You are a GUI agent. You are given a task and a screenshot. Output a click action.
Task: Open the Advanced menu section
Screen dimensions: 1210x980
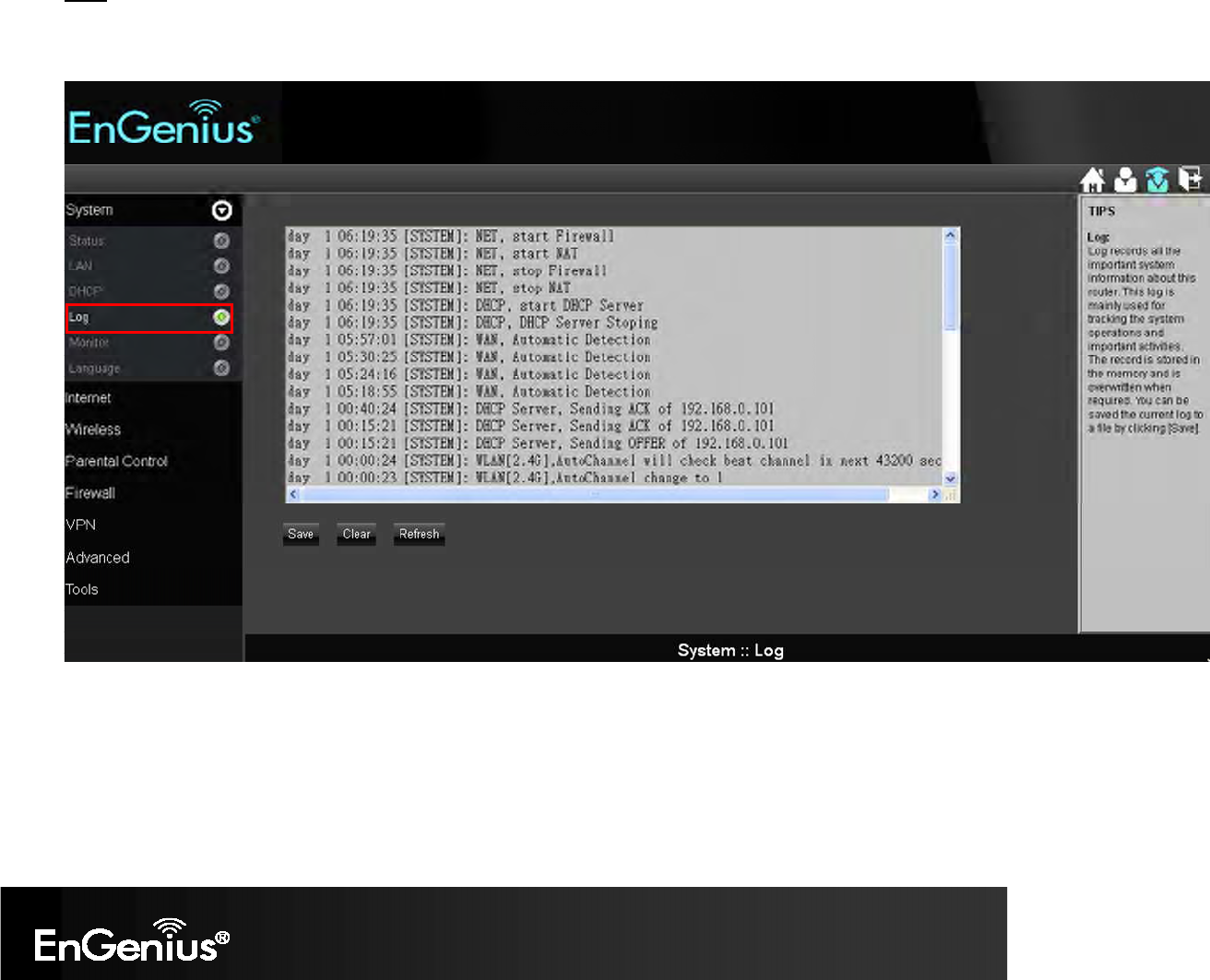(x=98, y=558)
